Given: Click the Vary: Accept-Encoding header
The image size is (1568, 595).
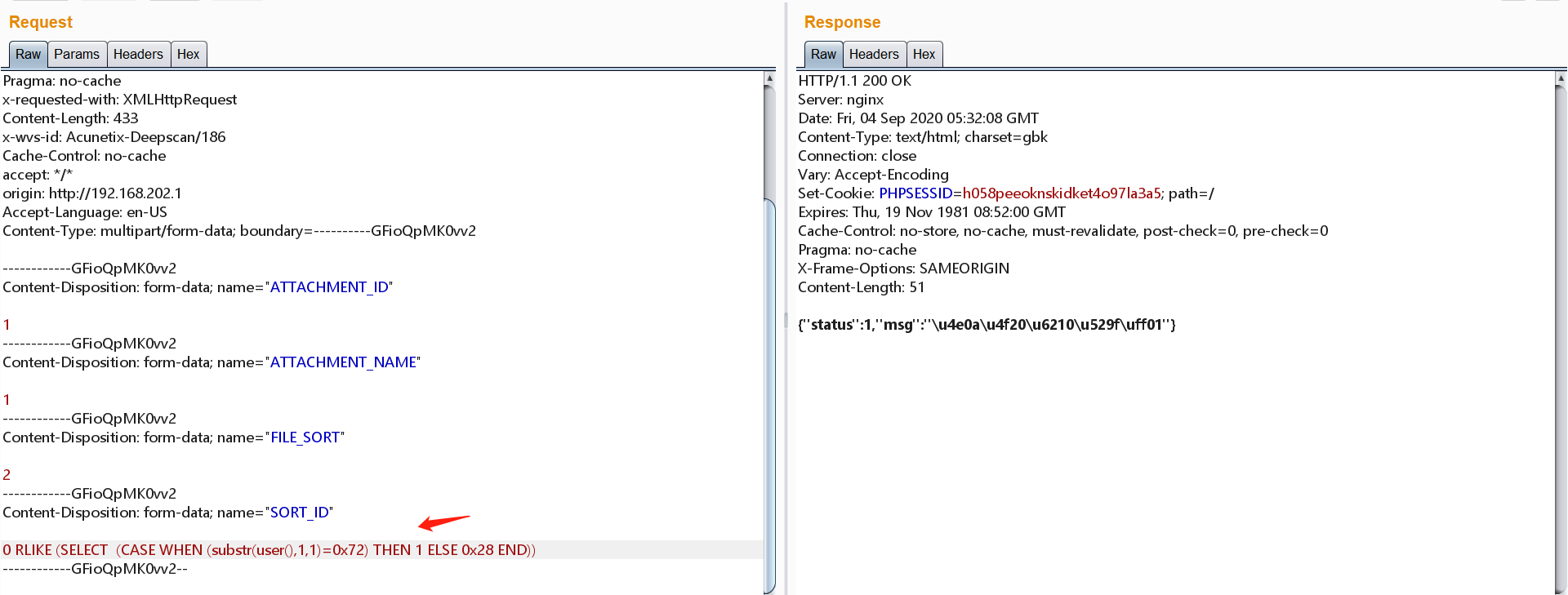Looking at the screenshot, I should point(873,175).
